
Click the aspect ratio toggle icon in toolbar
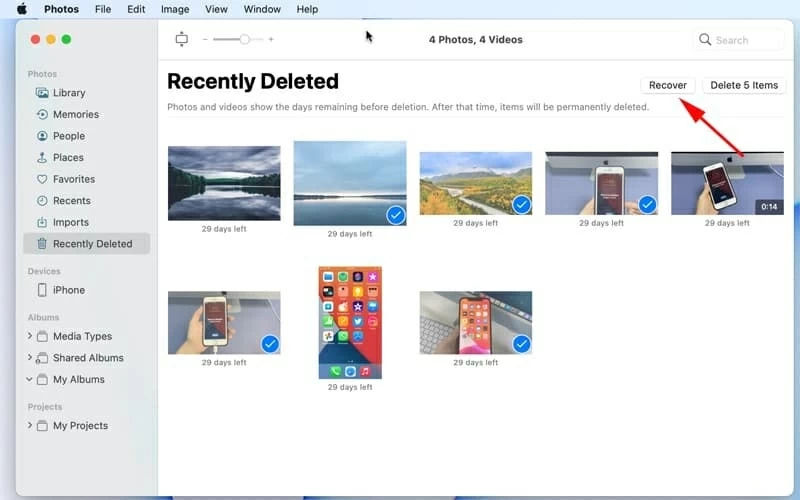[x=181, y=40]
